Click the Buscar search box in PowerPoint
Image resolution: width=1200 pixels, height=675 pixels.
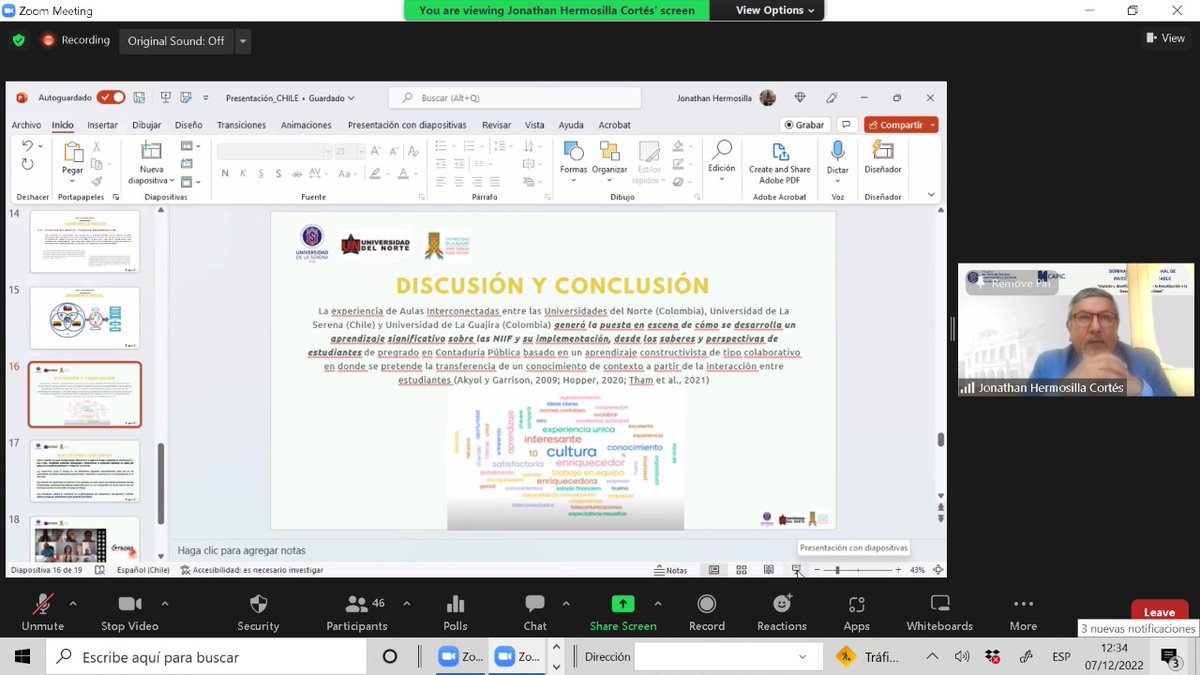tap(515, 98)
